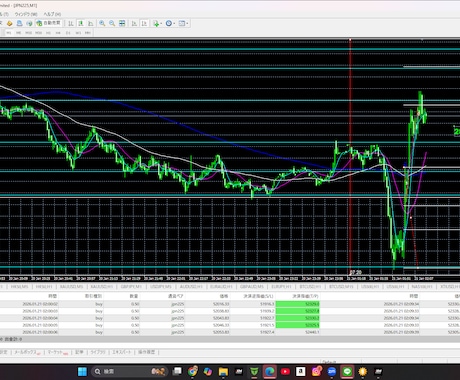Viewport: 460px width, 380px height.
Task: Sort by 決済逆指値(S/L) column header
Action: tap(258, 296)
